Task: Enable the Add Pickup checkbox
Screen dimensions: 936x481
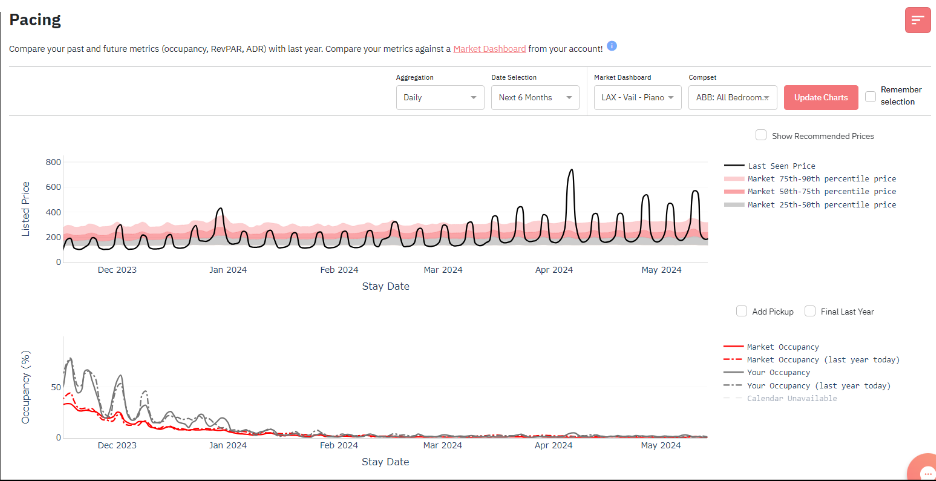Action: 741,312
